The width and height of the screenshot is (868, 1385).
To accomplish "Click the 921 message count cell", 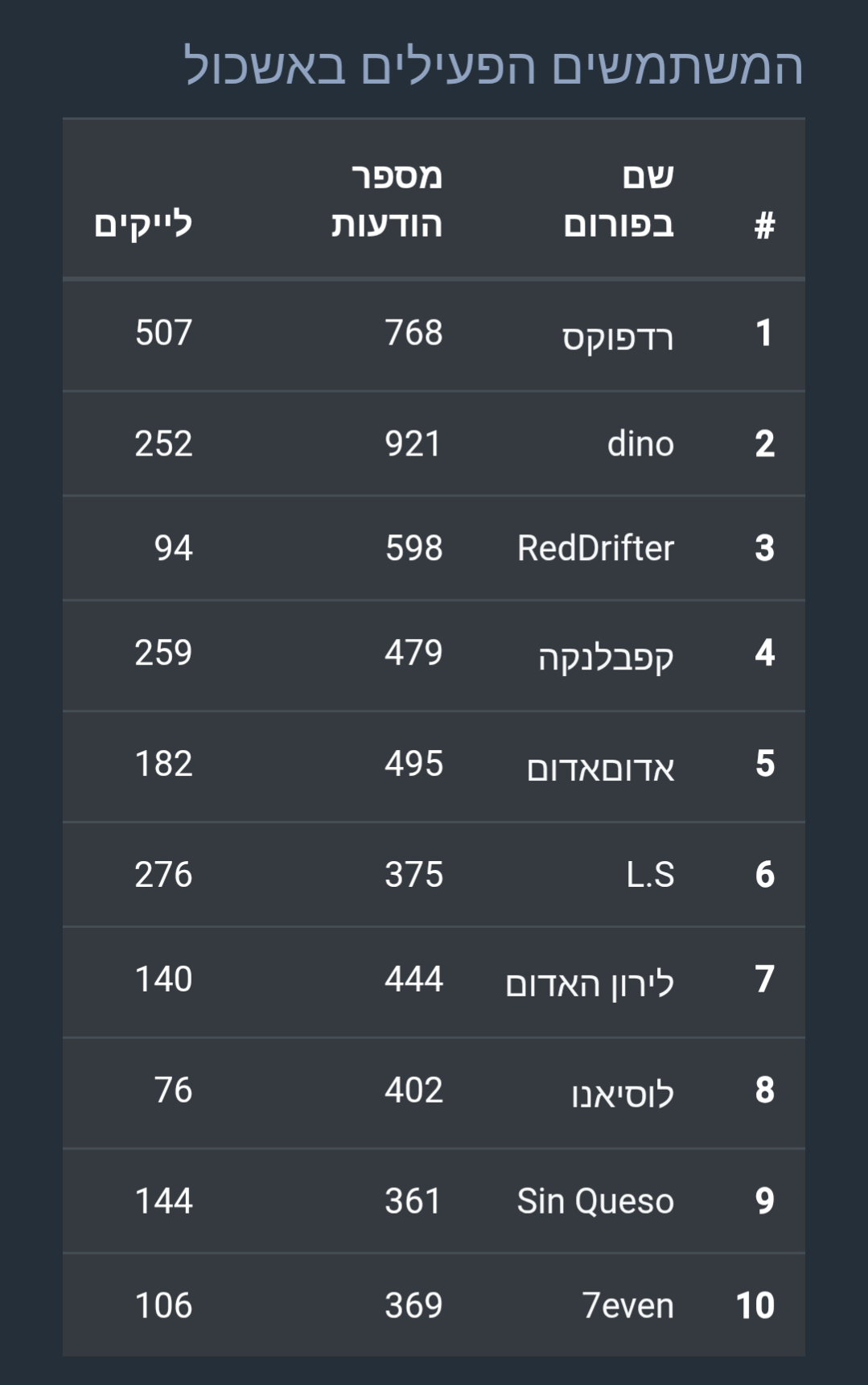I will click(x=413, y=443).
